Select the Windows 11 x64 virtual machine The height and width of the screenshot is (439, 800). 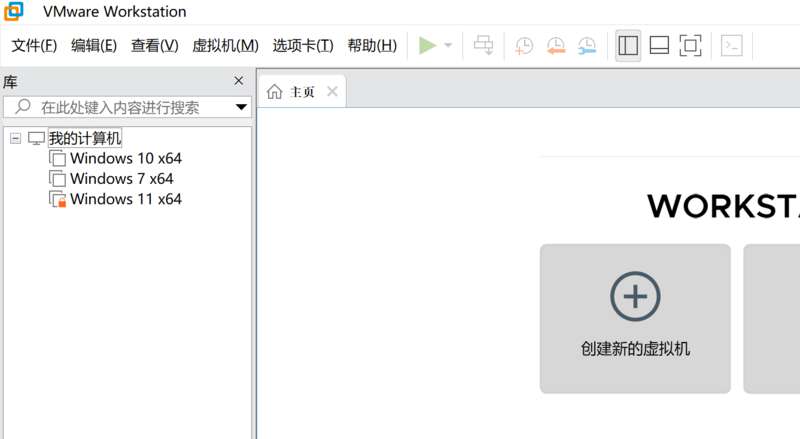[x=126, y=199]
